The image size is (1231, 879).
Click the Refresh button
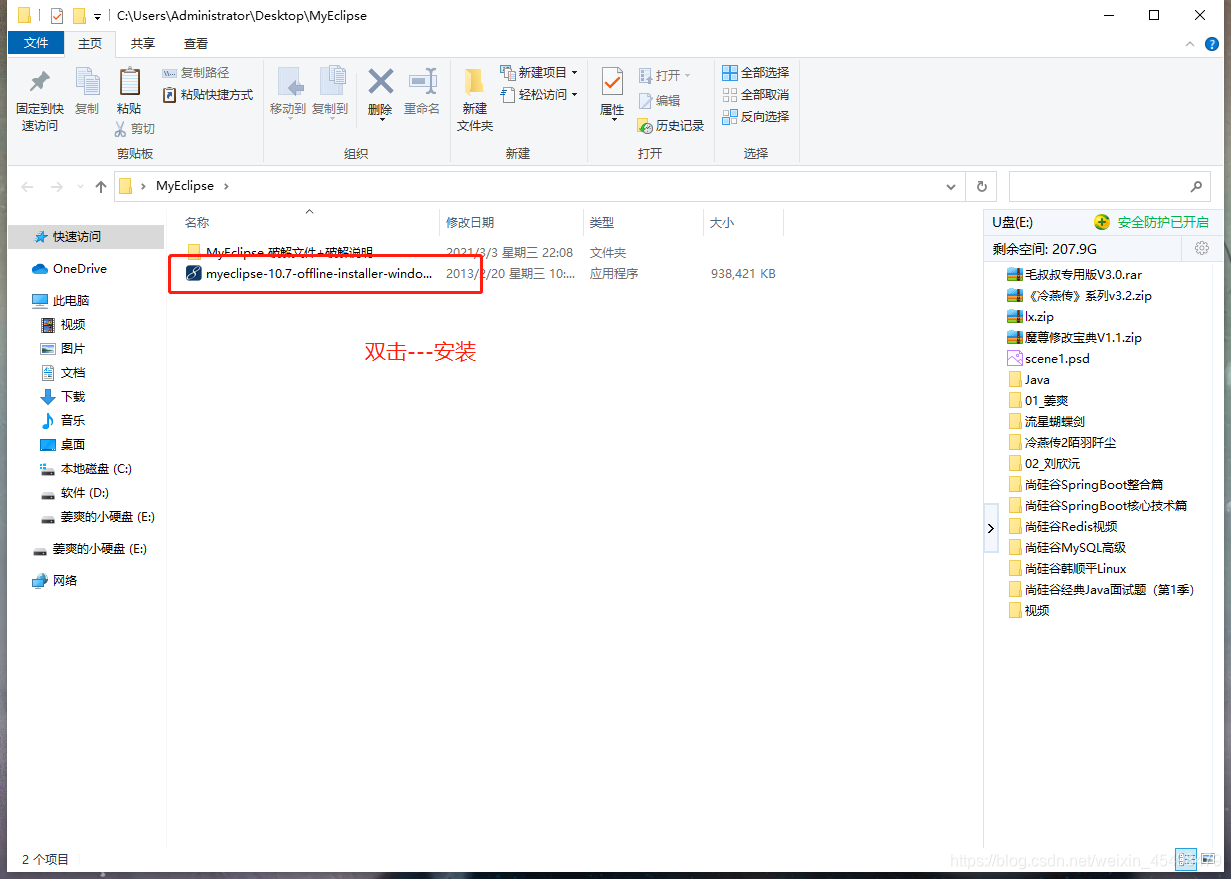pos(982,187)
